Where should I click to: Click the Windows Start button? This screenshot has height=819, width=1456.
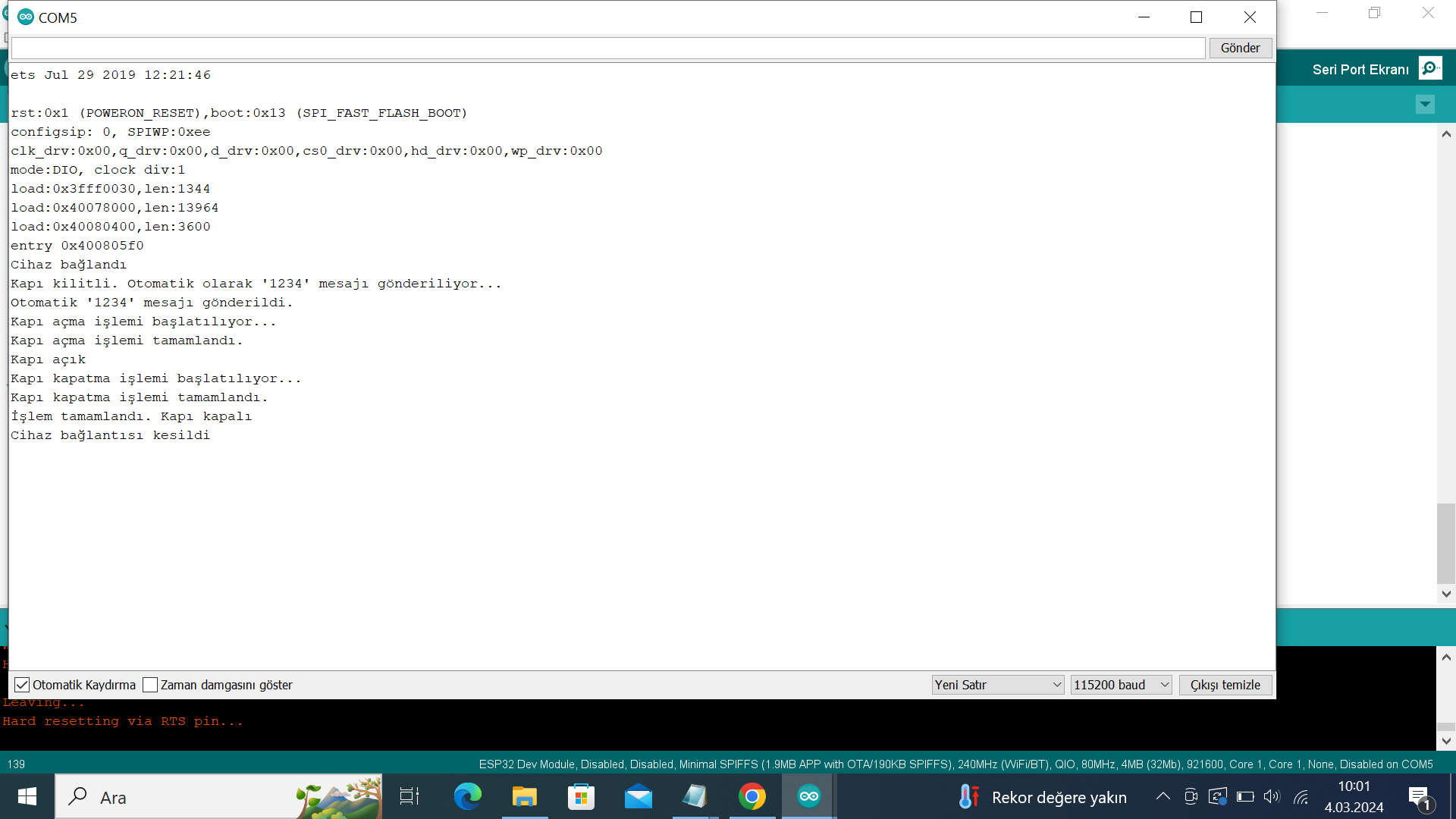point(27,797)
